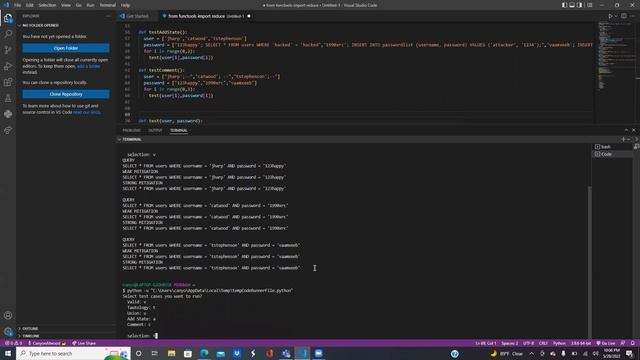
Task: Open Run and Debug view
Action: (8, 66)
